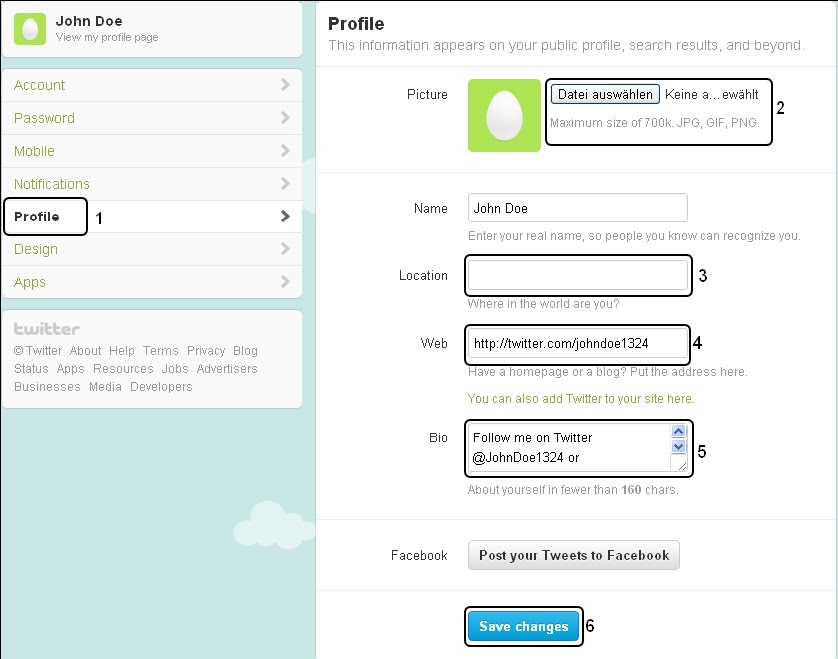Click the green egg profile picture
This screenshot has height=659, width=838.
[x=503, y=115]
